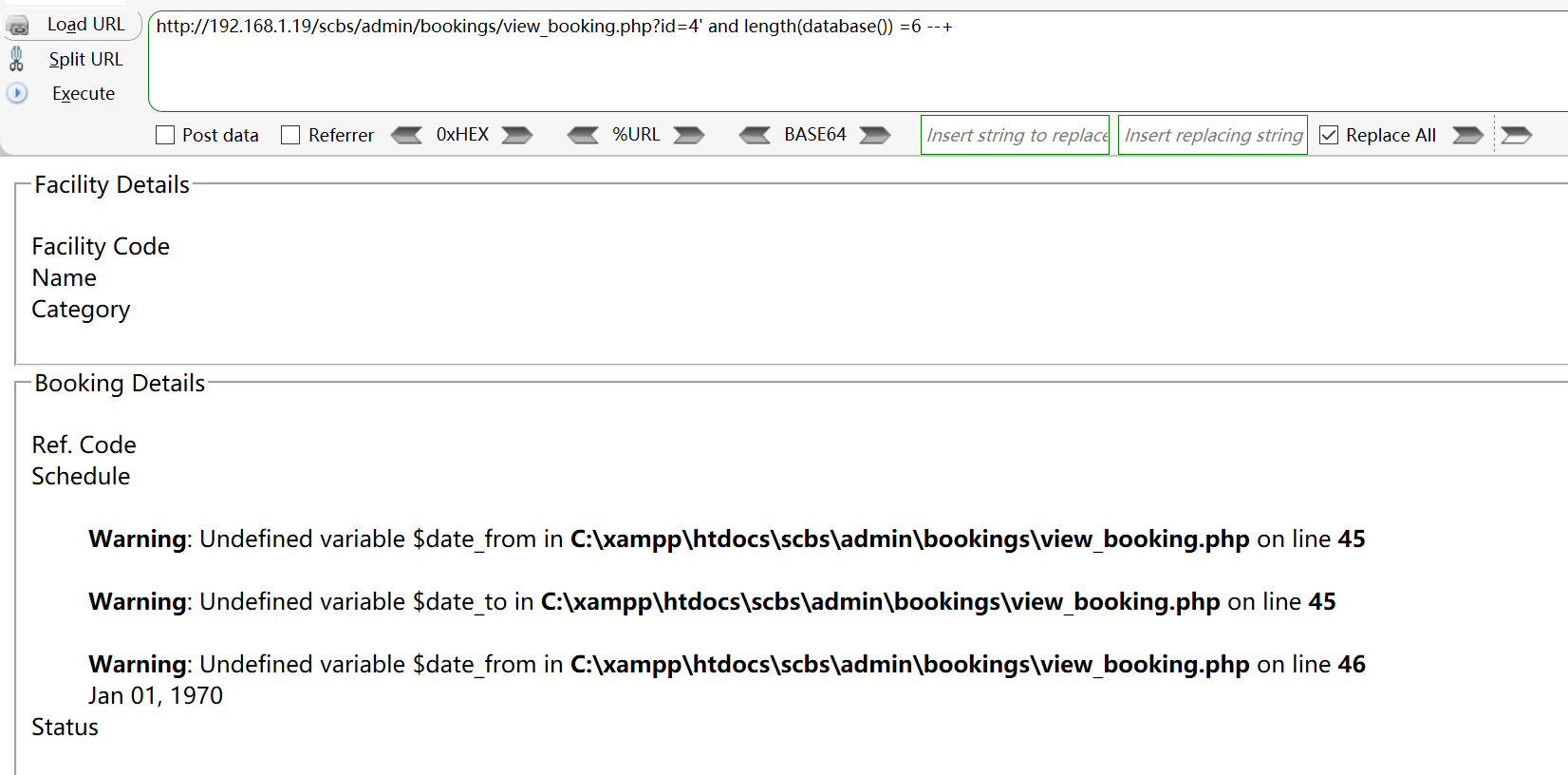Click the 'Facility Details' section heading
Viewport: 1568px width, 775px height.
[112, 184]
